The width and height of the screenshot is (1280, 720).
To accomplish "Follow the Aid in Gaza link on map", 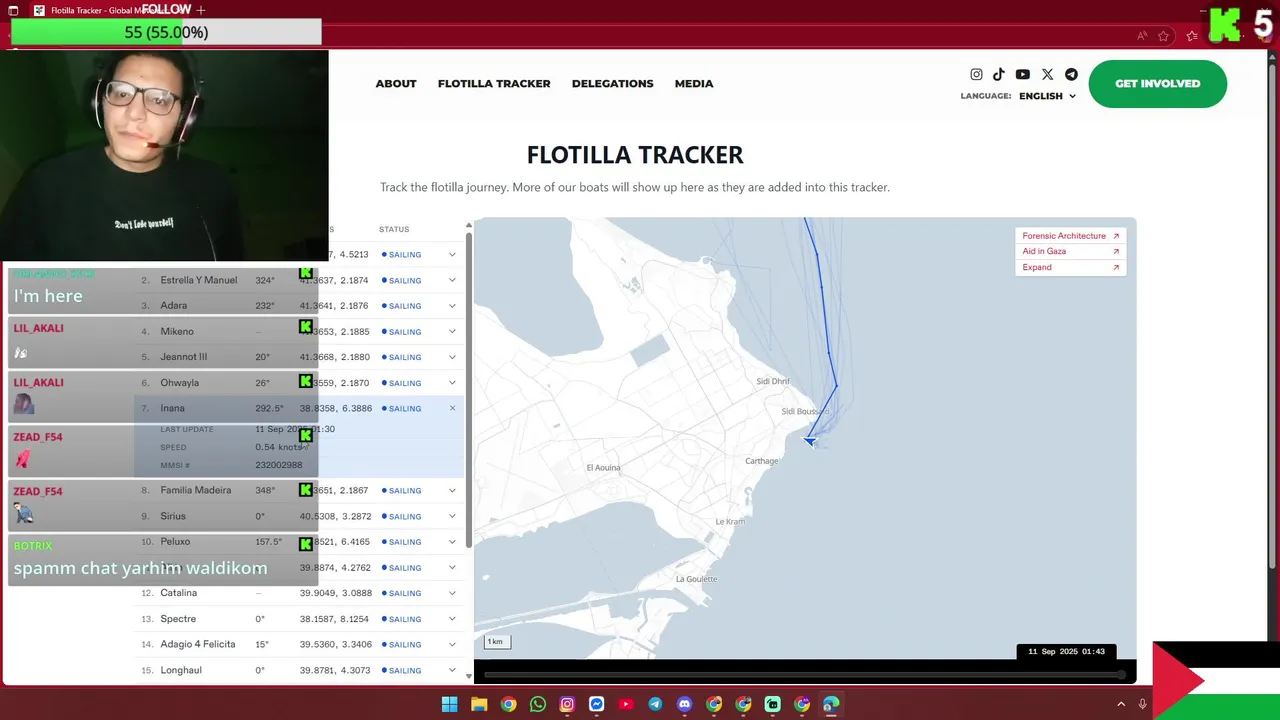I will coord(1044,252).
